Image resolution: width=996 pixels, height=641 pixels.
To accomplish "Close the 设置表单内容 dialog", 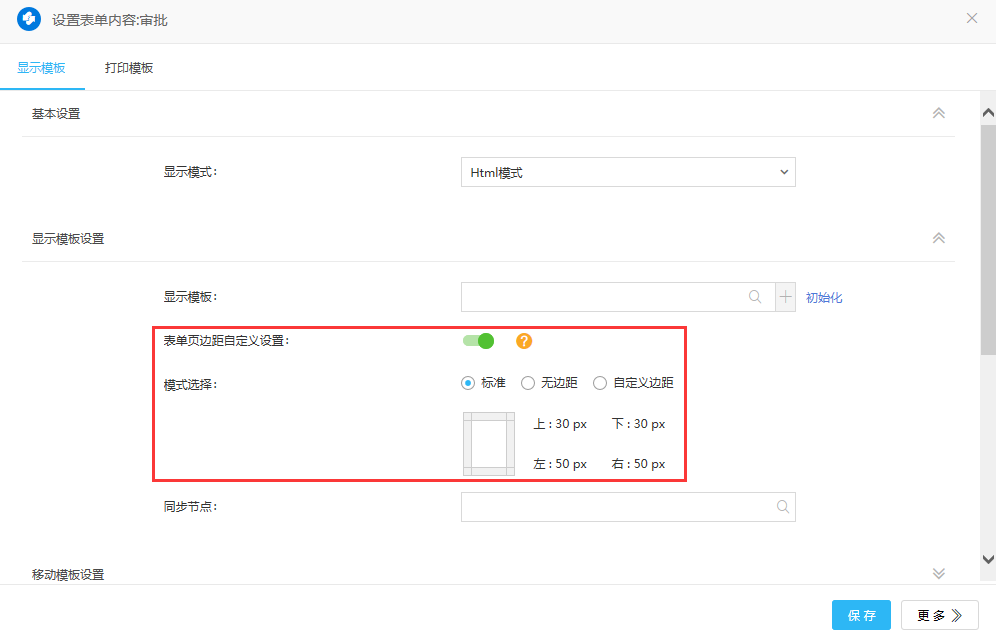I will pos(971,18).
